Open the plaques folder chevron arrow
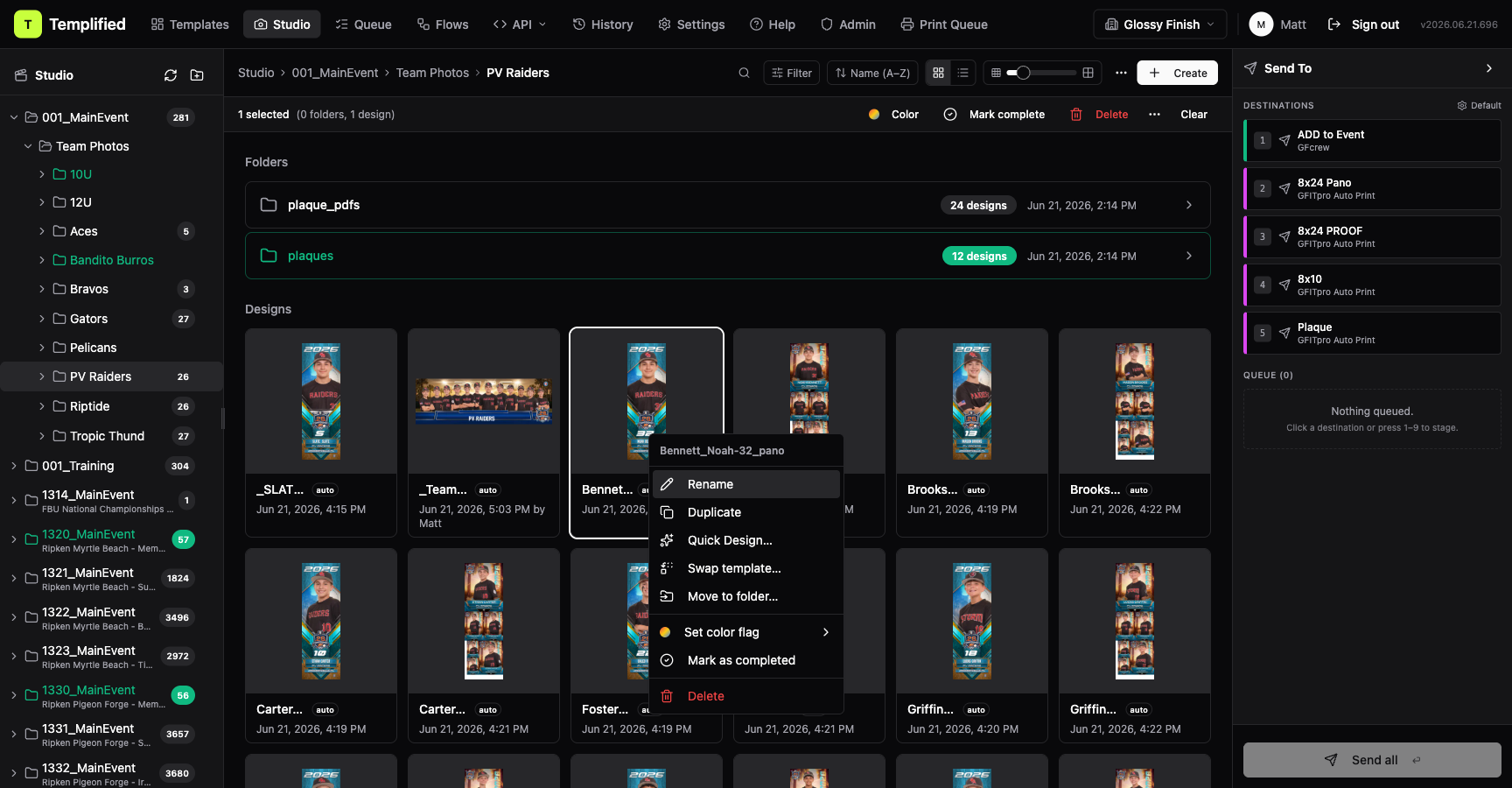This screenshot has height=788, width=1512. pyautogui.click(x=1188, y=256)
